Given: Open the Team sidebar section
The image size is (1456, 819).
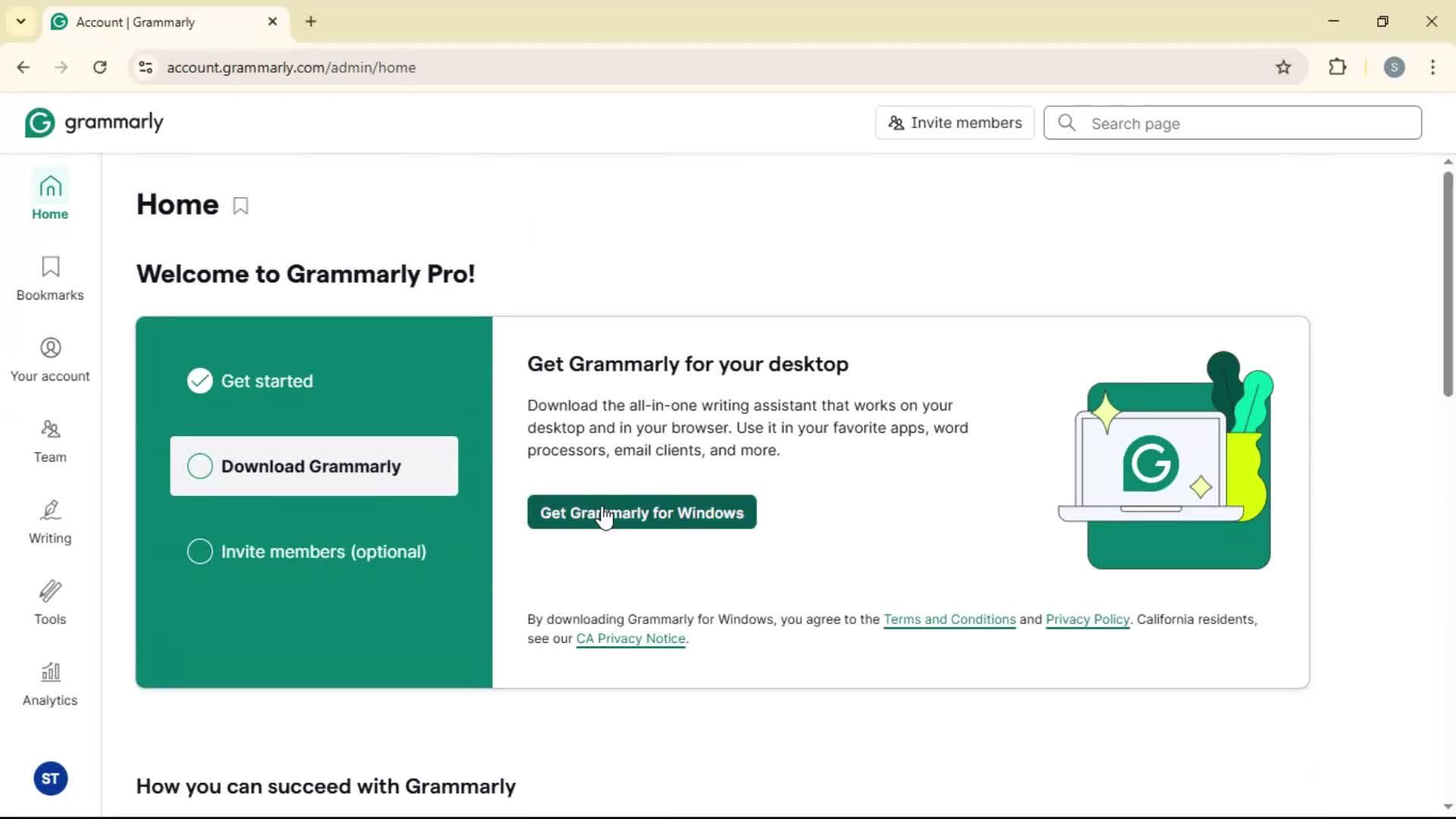Looking at the screenshot, I should [x=50, y=440].
